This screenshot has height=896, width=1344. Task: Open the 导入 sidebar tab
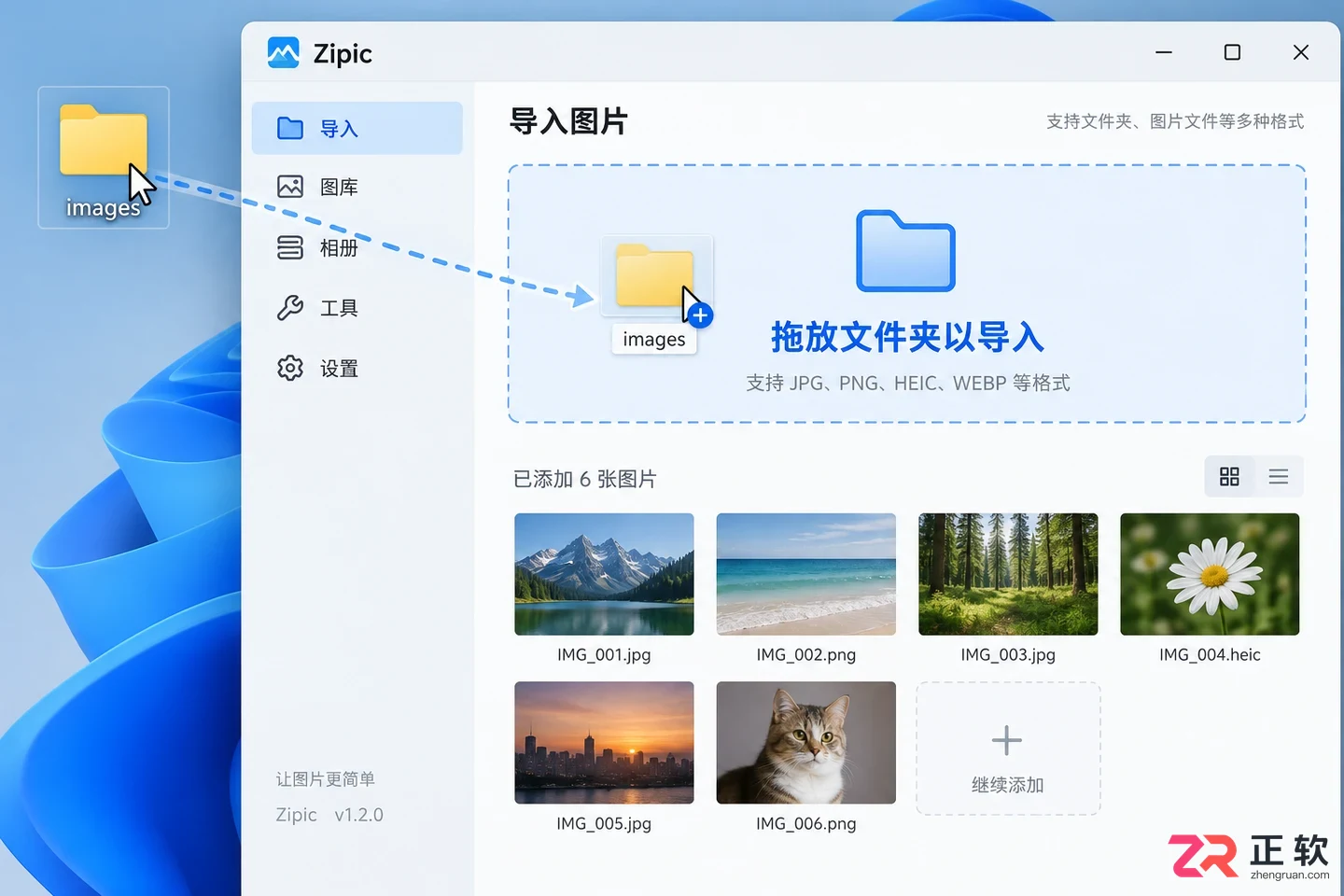(x=357, y=128)
